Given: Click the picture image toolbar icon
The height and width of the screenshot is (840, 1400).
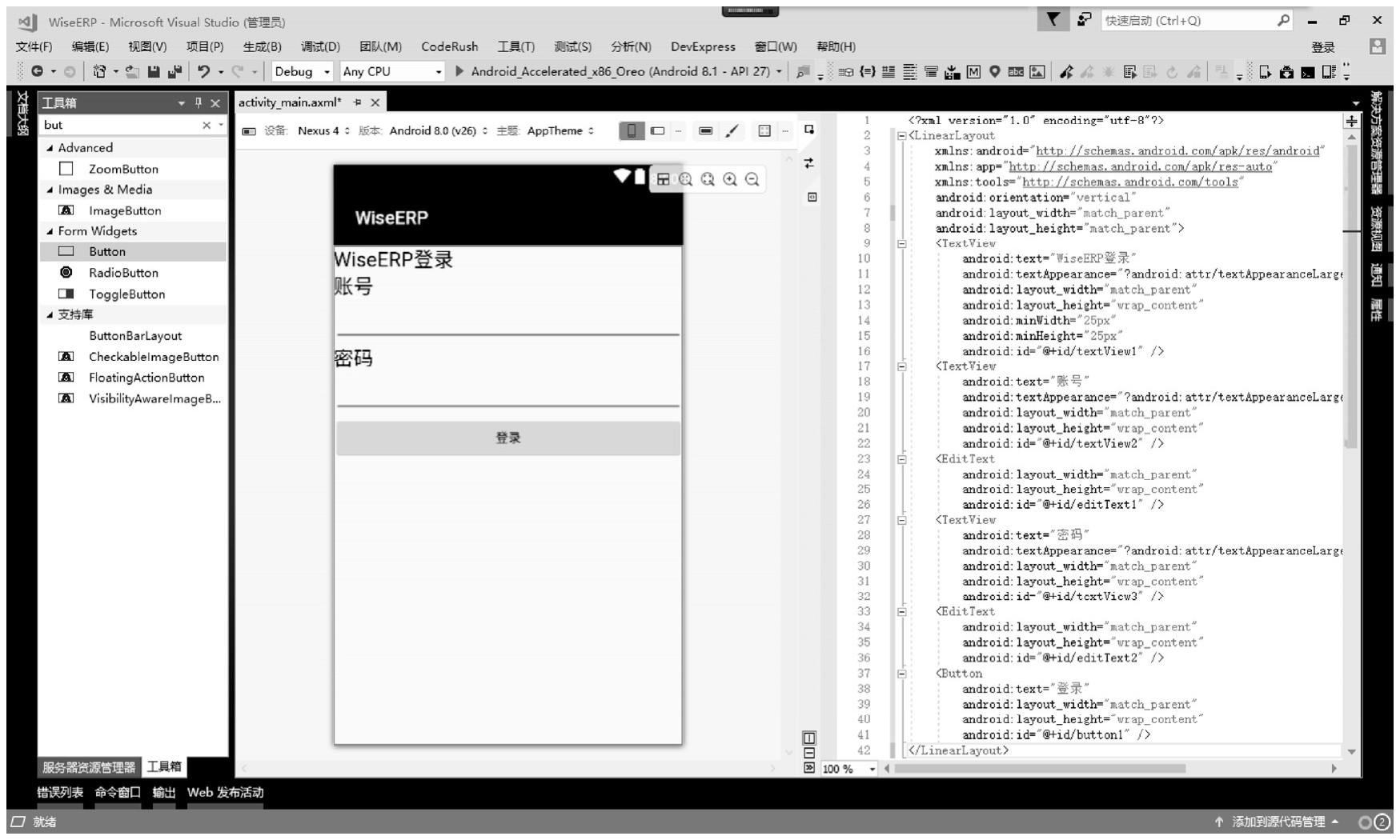Looking at the screenshot, I should 1037,71.
